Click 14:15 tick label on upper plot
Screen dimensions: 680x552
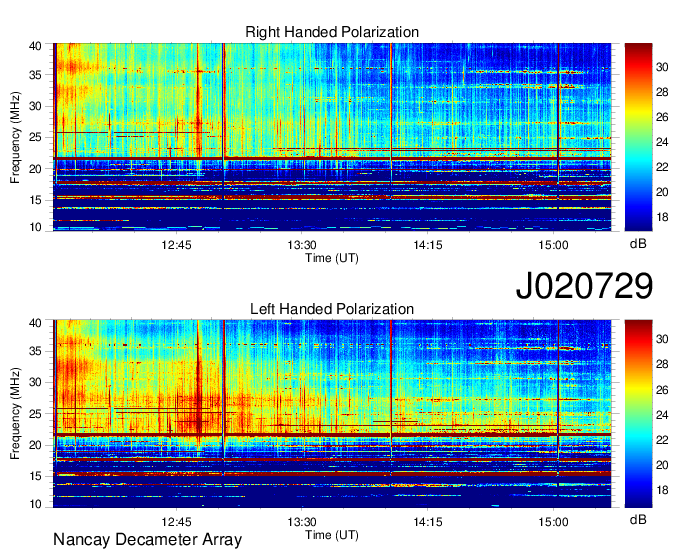tap(428, 245)
